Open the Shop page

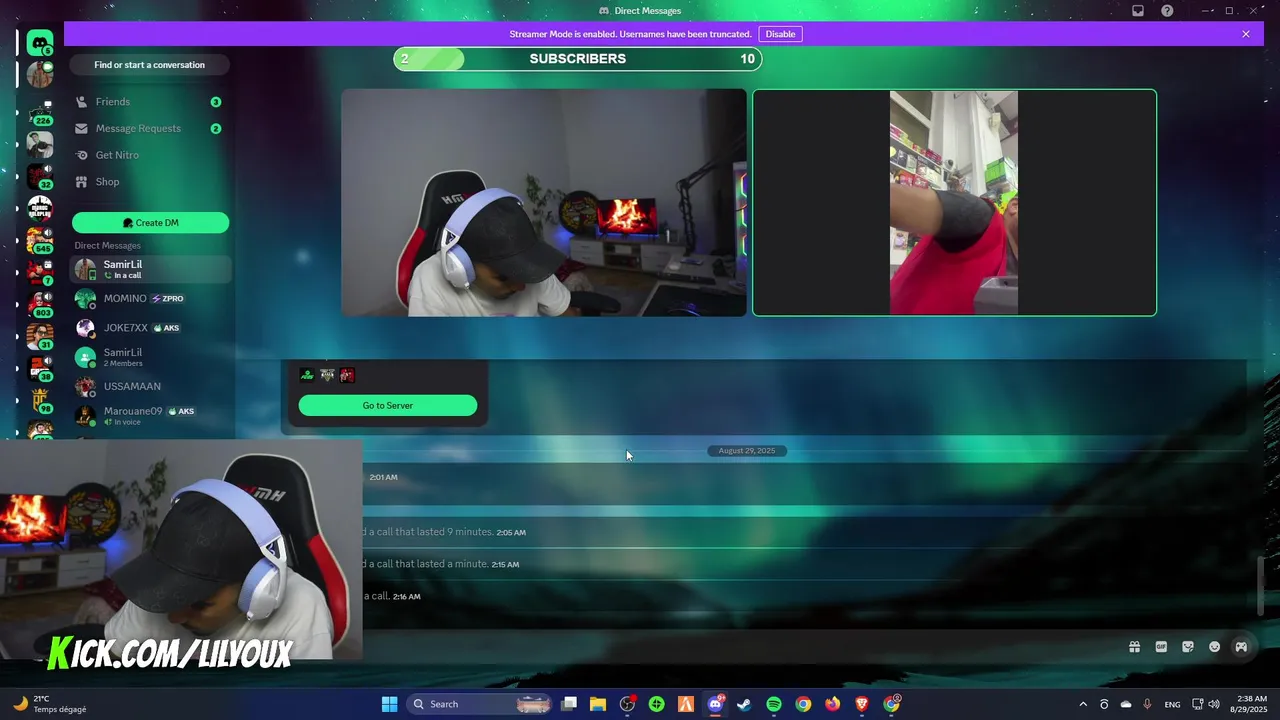[150, 182]
